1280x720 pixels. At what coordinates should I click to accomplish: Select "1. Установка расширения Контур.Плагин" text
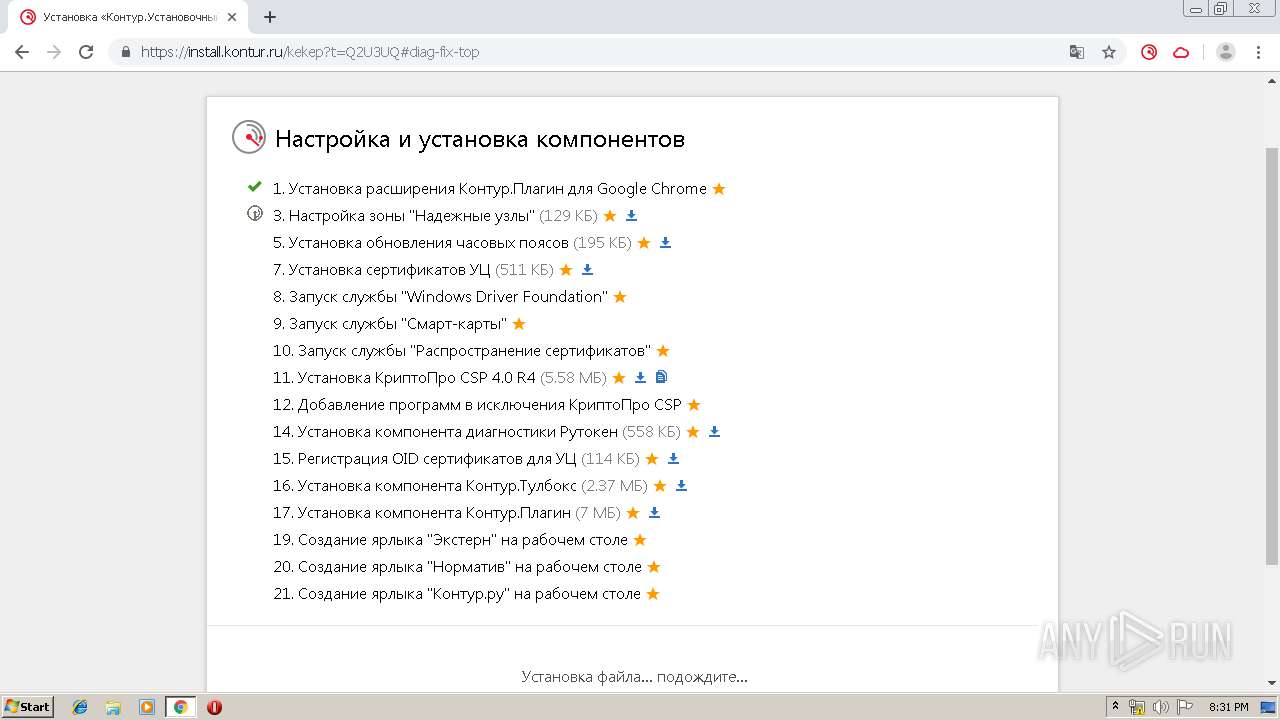pos(490,188)
